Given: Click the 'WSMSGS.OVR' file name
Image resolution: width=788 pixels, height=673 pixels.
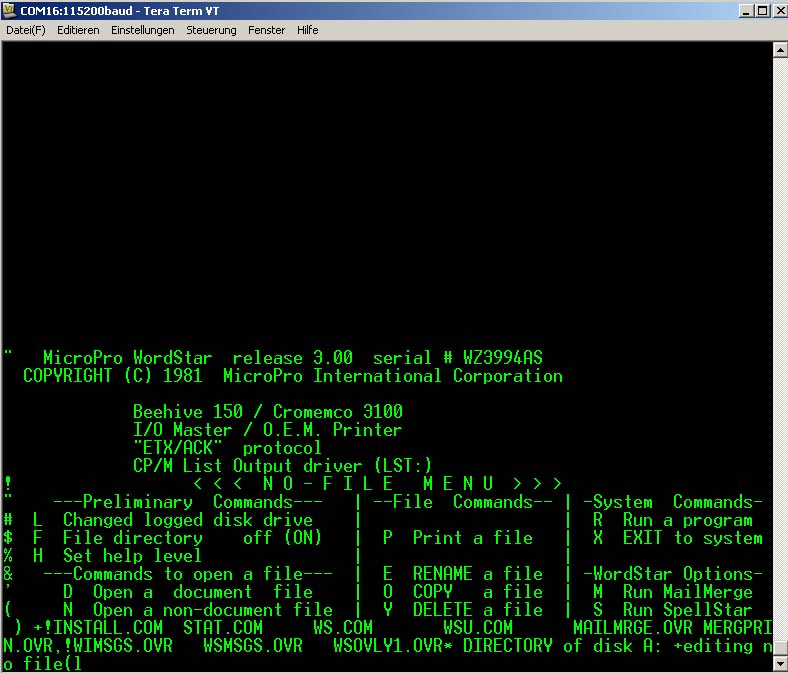Looking at the screenshot, I should point(253,646).
